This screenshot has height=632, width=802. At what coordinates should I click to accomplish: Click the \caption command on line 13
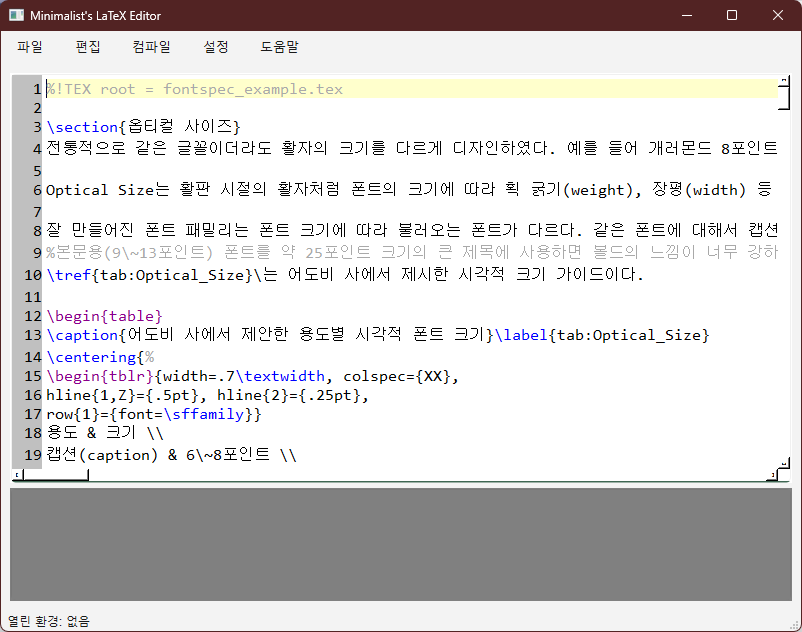click(x=82, y=335)
